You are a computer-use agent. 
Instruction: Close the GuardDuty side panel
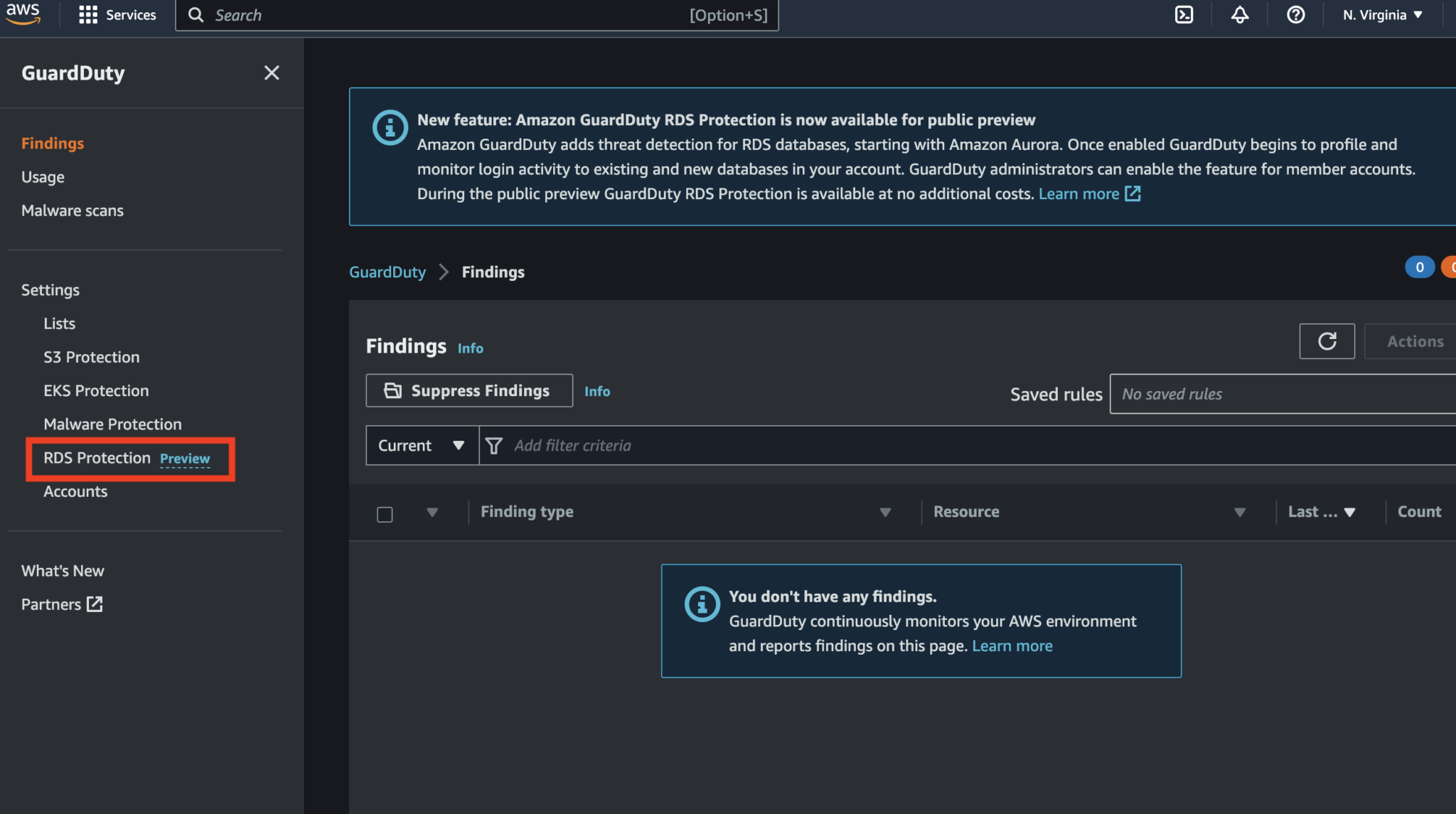tap(272, 73)
